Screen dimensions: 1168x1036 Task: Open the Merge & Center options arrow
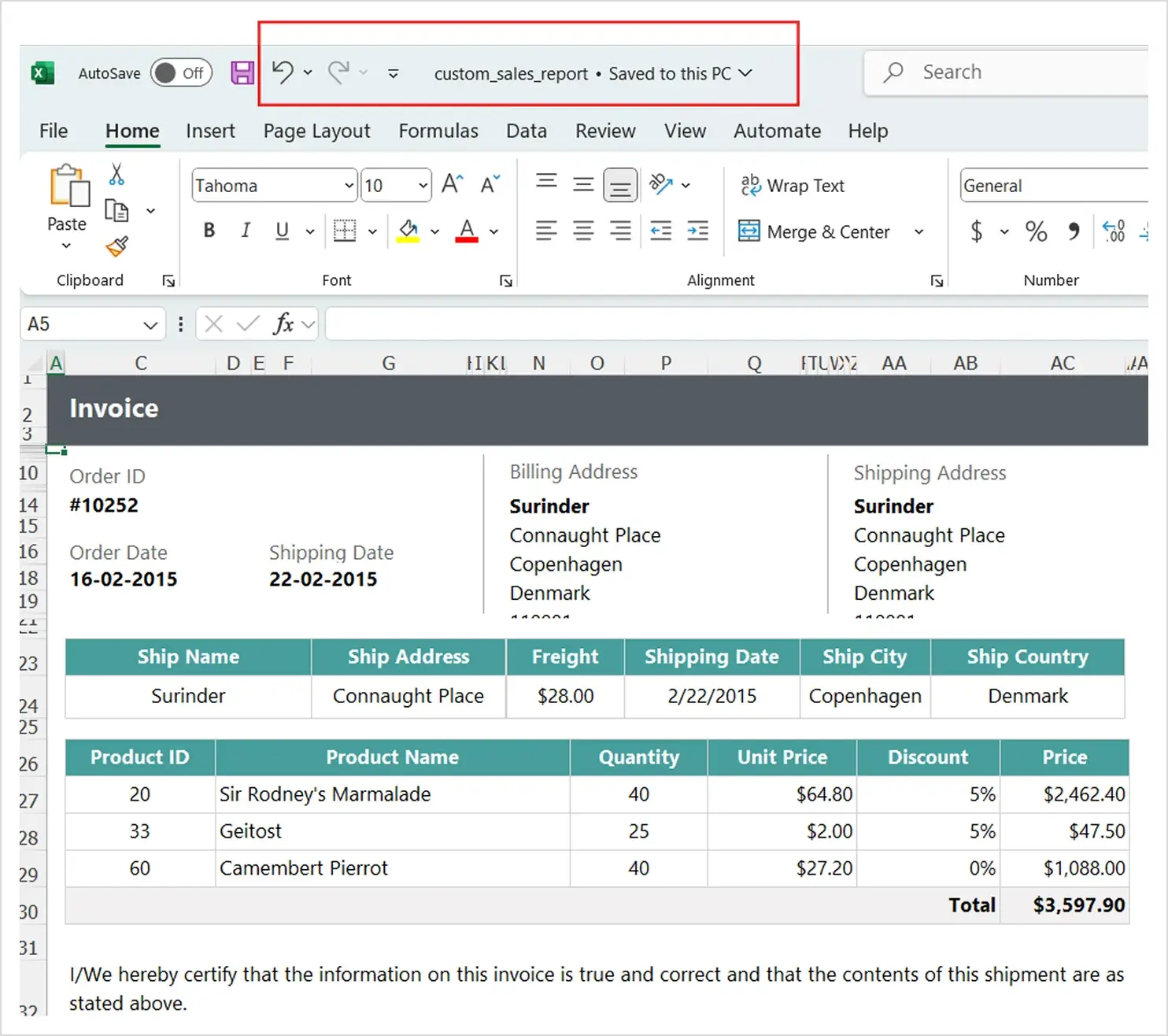click(919, 231)
